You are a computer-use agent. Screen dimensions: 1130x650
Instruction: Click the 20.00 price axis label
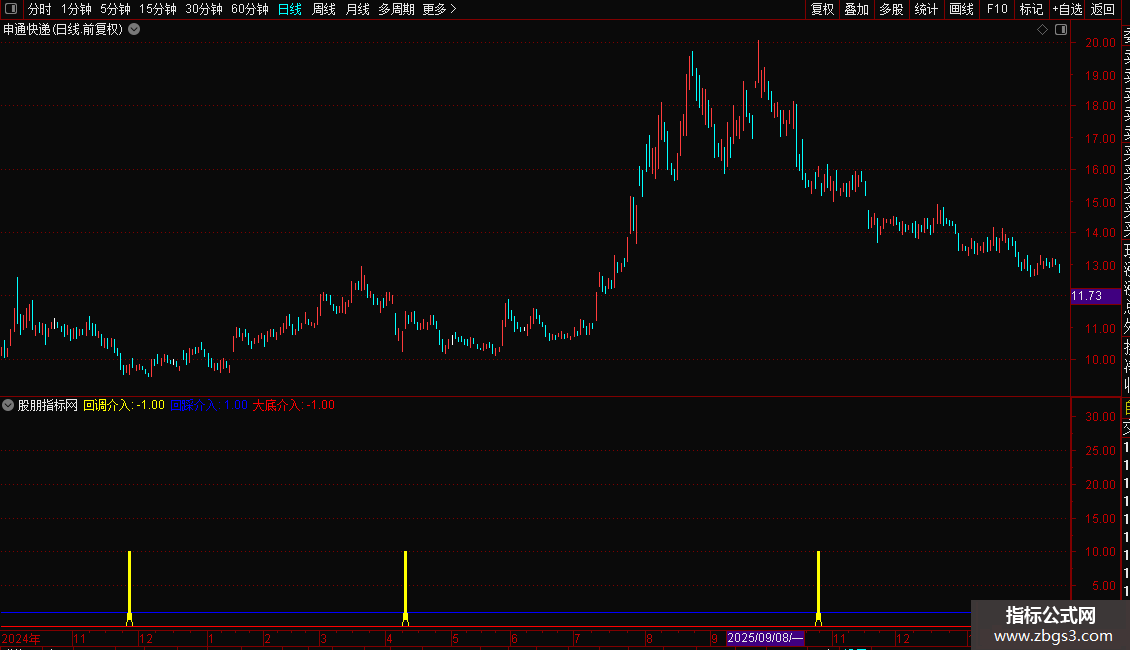point(1100,43)
